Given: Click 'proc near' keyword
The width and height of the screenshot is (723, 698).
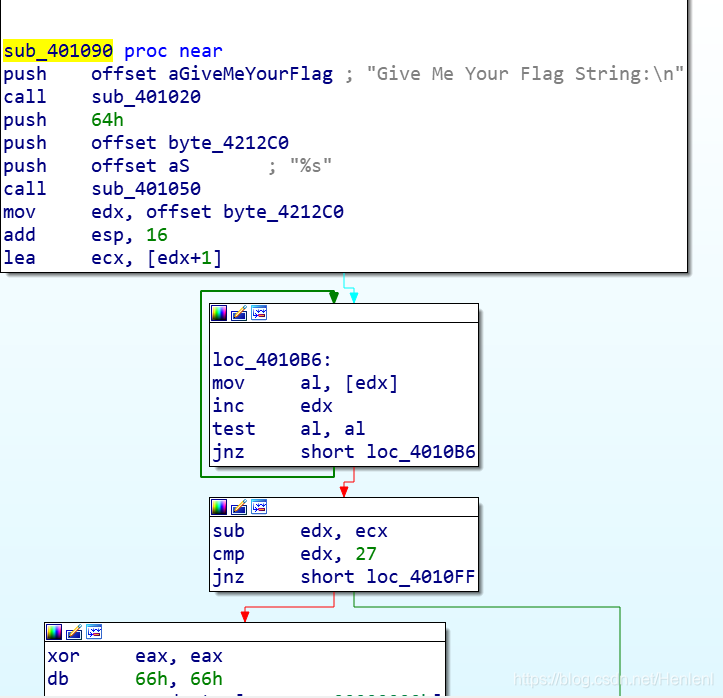Looking at the screenshot, I should click(x=173, y=51).
